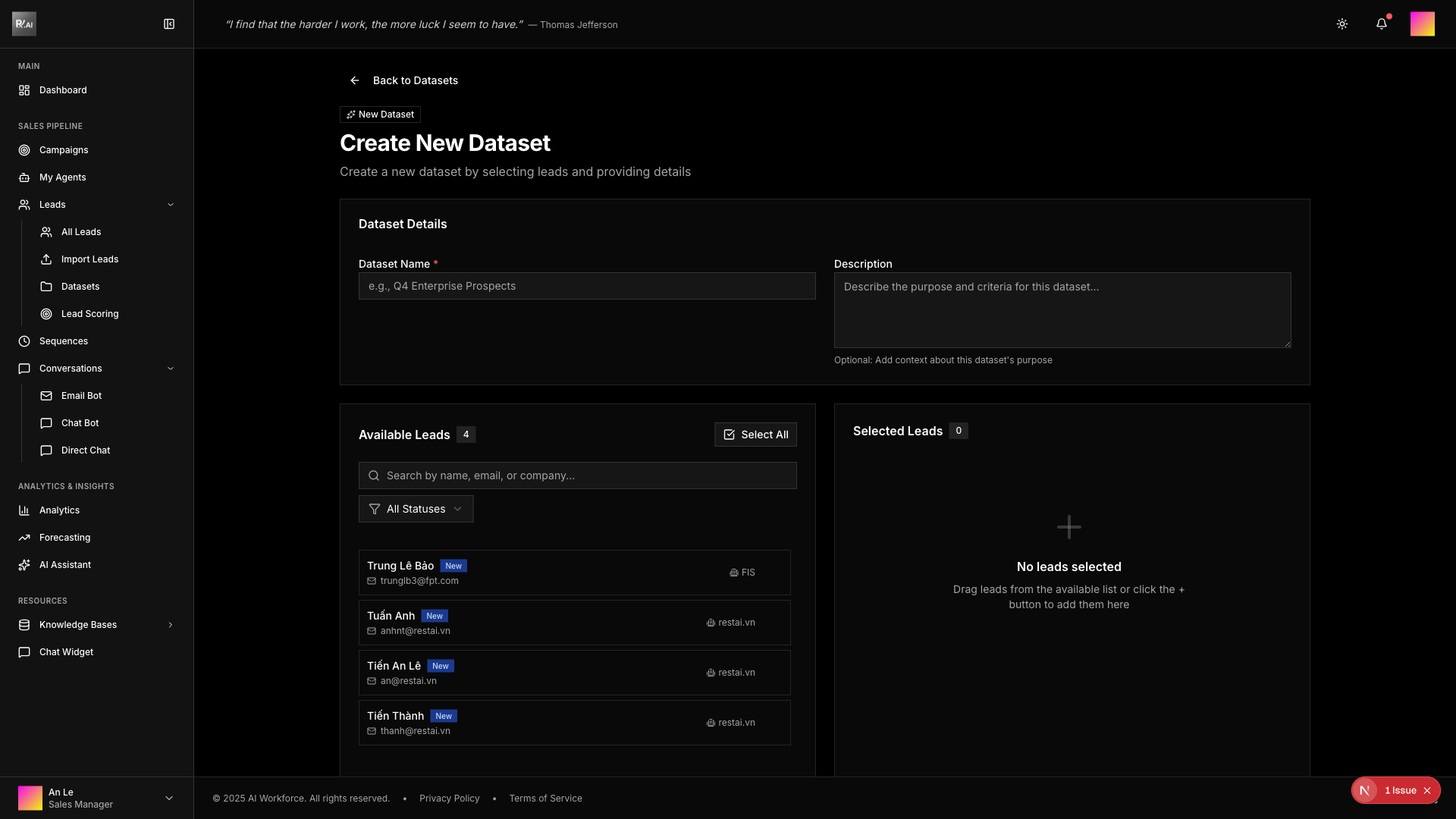Open Campaigns from sidebar
The width and height of the screenshot is (1456, 819).
pos(64,150)
